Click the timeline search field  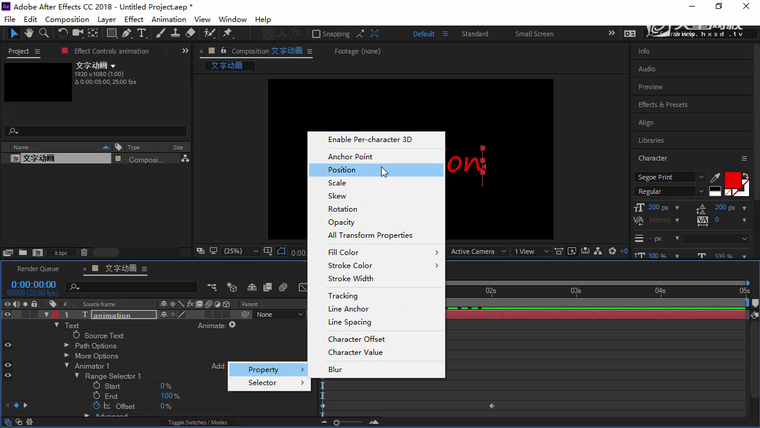130,287
